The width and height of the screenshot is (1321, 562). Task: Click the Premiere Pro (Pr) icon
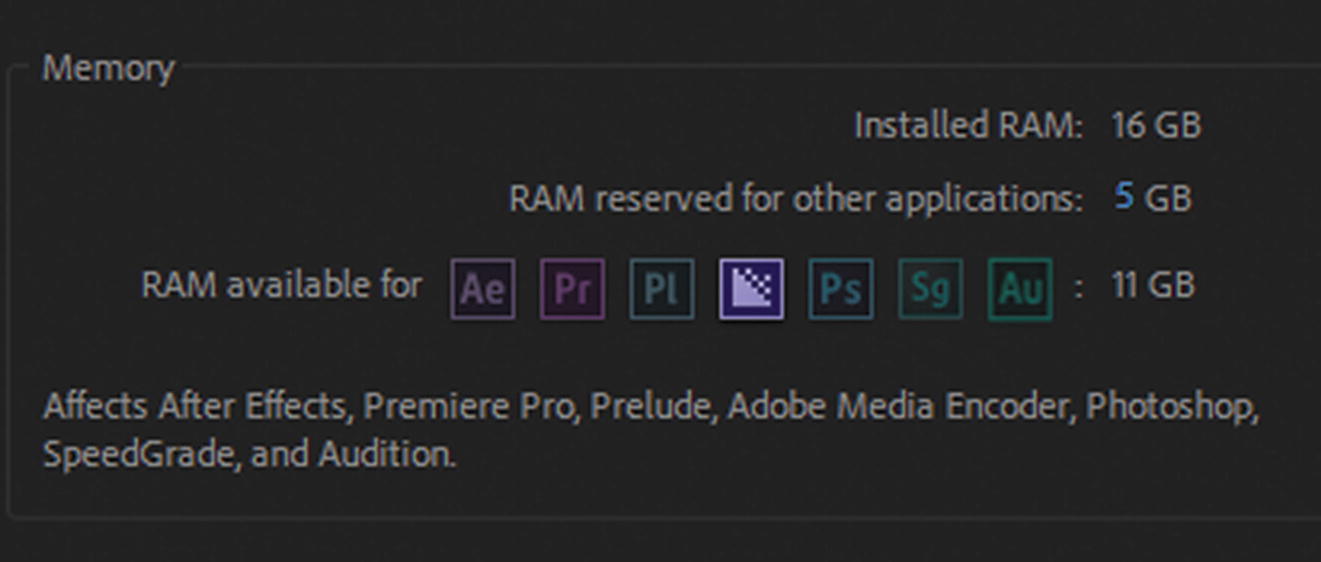(x=572, y=289)
